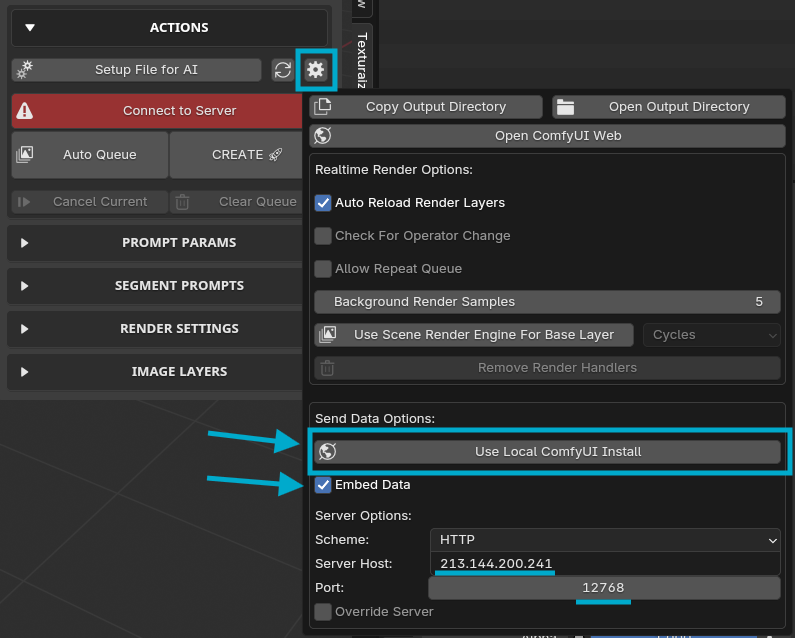The height and width of the screenshot is (638, 795).
Task: Enable Check For Operator Change
Action: (x=323, y=236)
